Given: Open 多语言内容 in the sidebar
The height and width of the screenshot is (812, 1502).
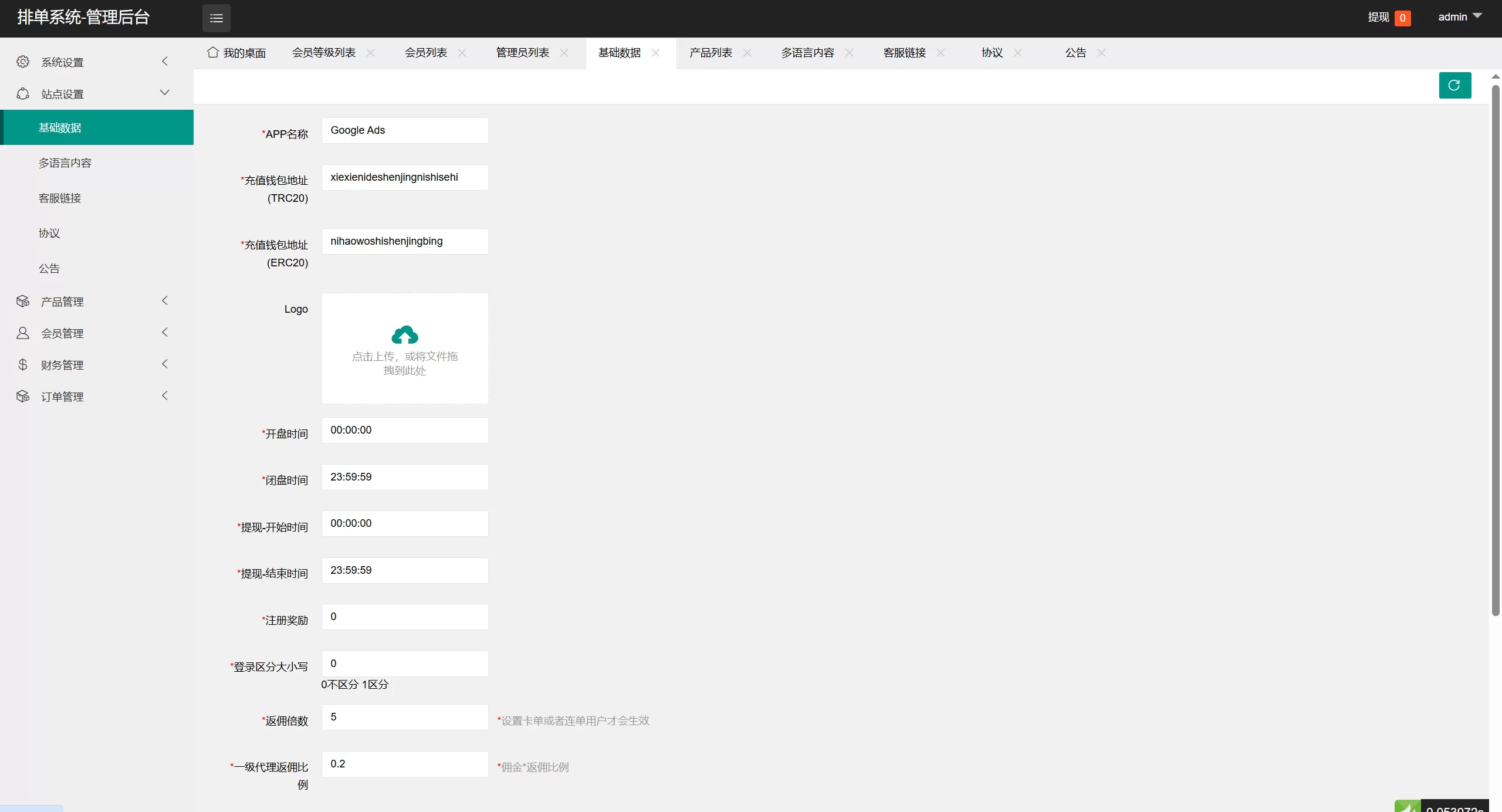Looking at the screenshot, I should [65, 163].
